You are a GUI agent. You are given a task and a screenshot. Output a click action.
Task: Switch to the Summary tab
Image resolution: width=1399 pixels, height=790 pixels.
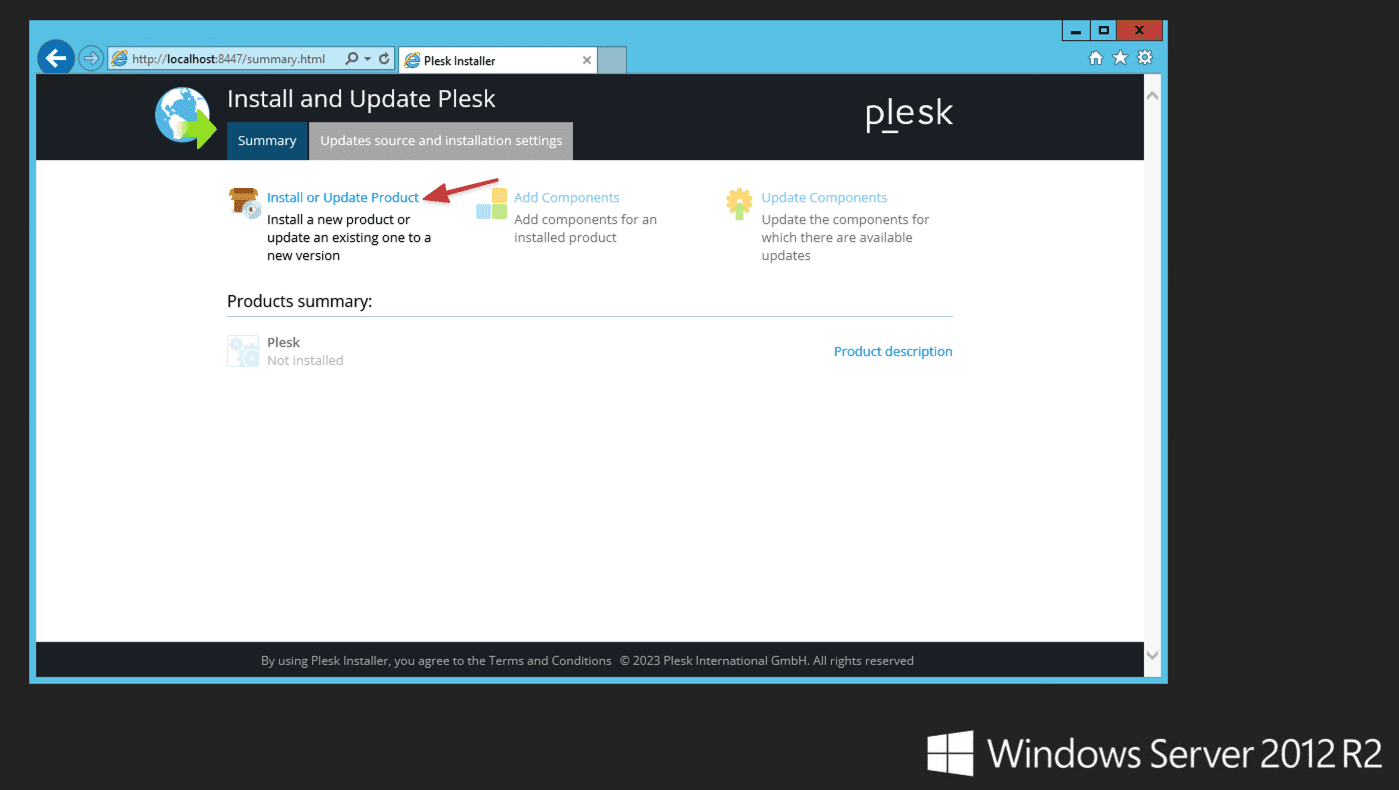[267, 141]
